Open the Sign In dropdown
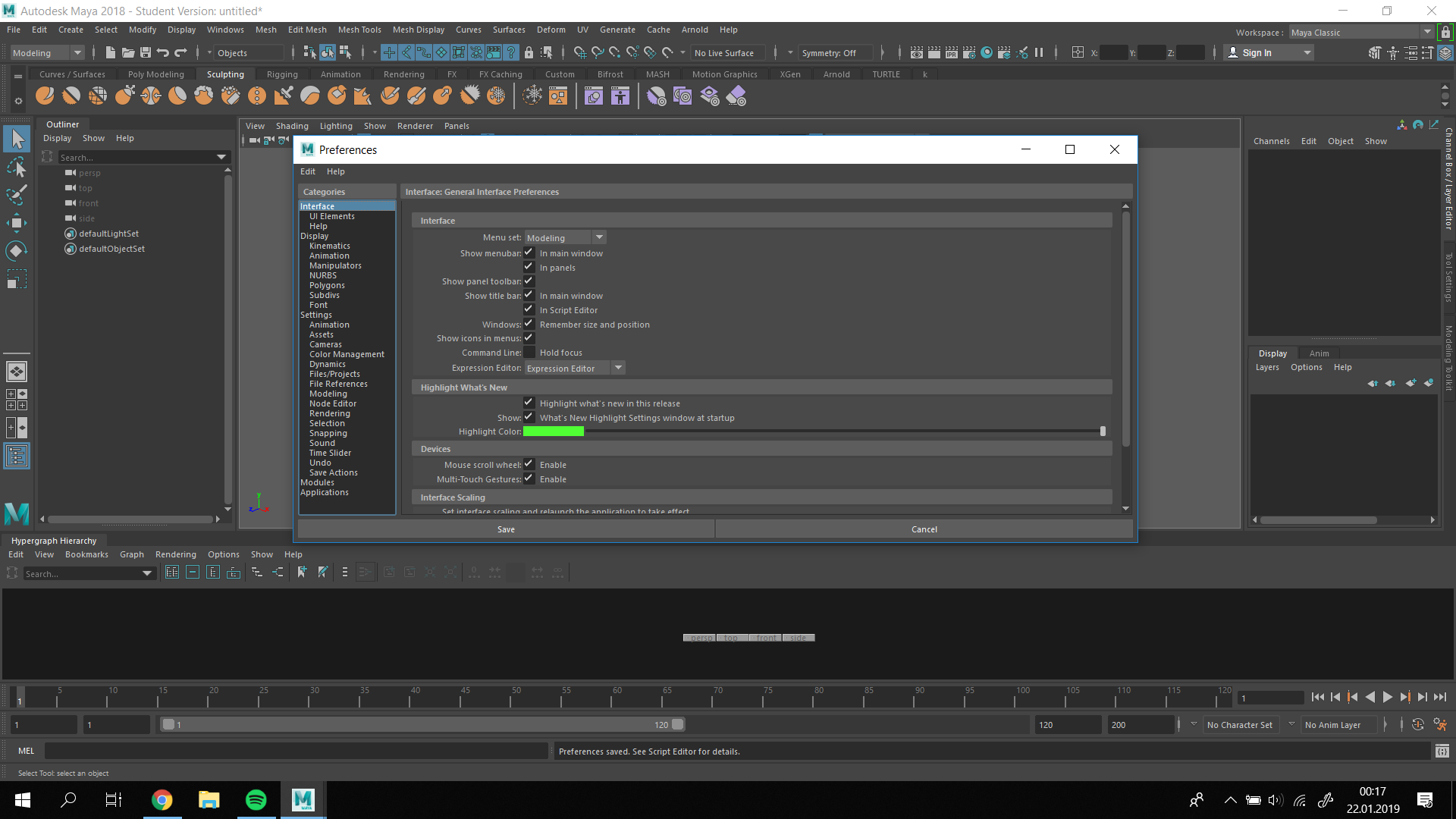Viewport: 1456px width, 819px height. (x=1269, y=52)
